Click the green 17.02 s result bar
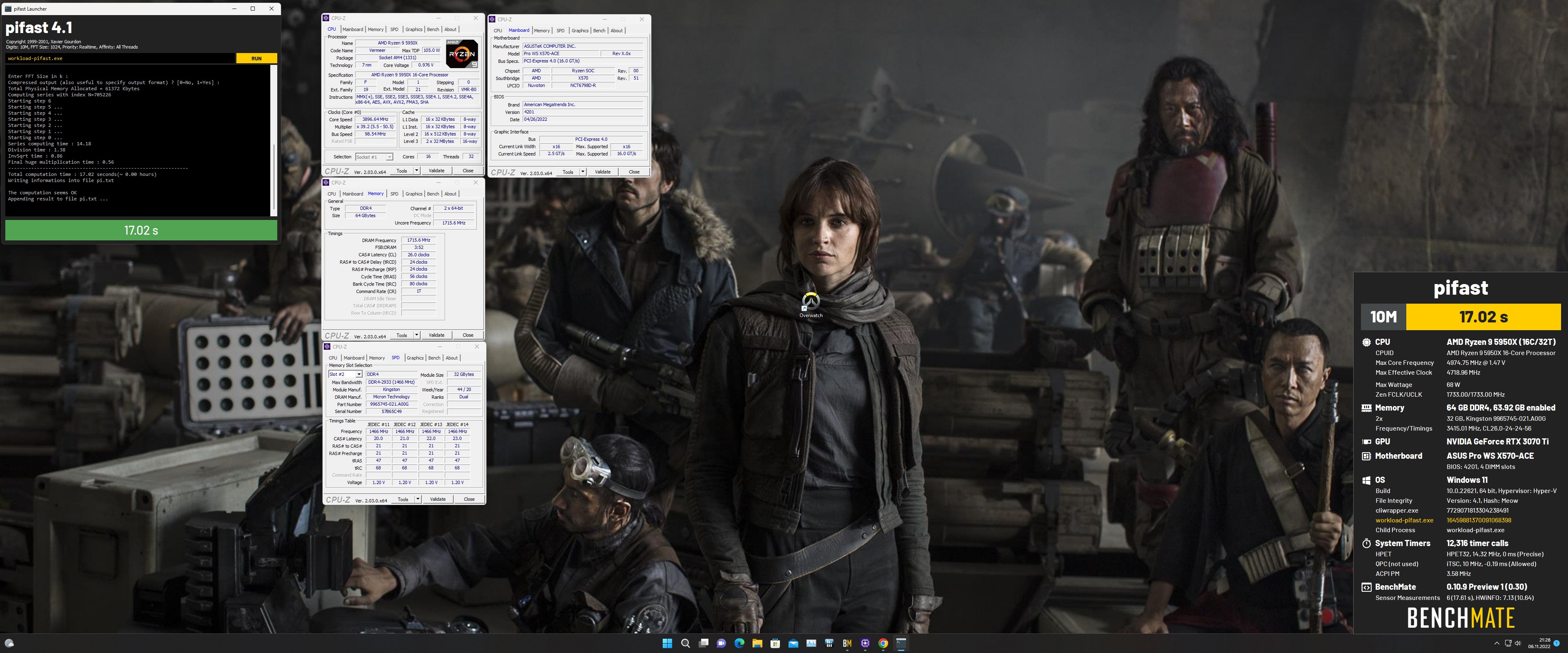1568x653 pixels. point(141,230)
